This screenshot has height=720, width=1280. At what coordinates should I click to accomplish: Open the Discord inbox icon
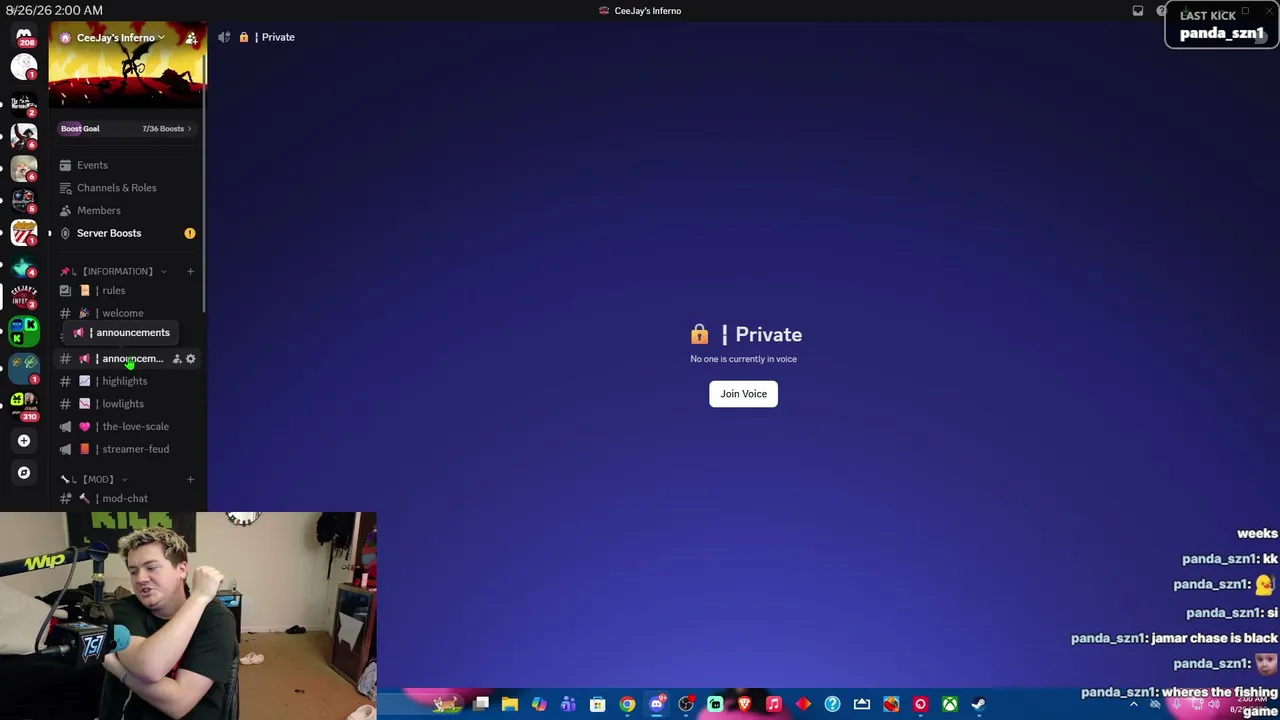click(1138, 11)
